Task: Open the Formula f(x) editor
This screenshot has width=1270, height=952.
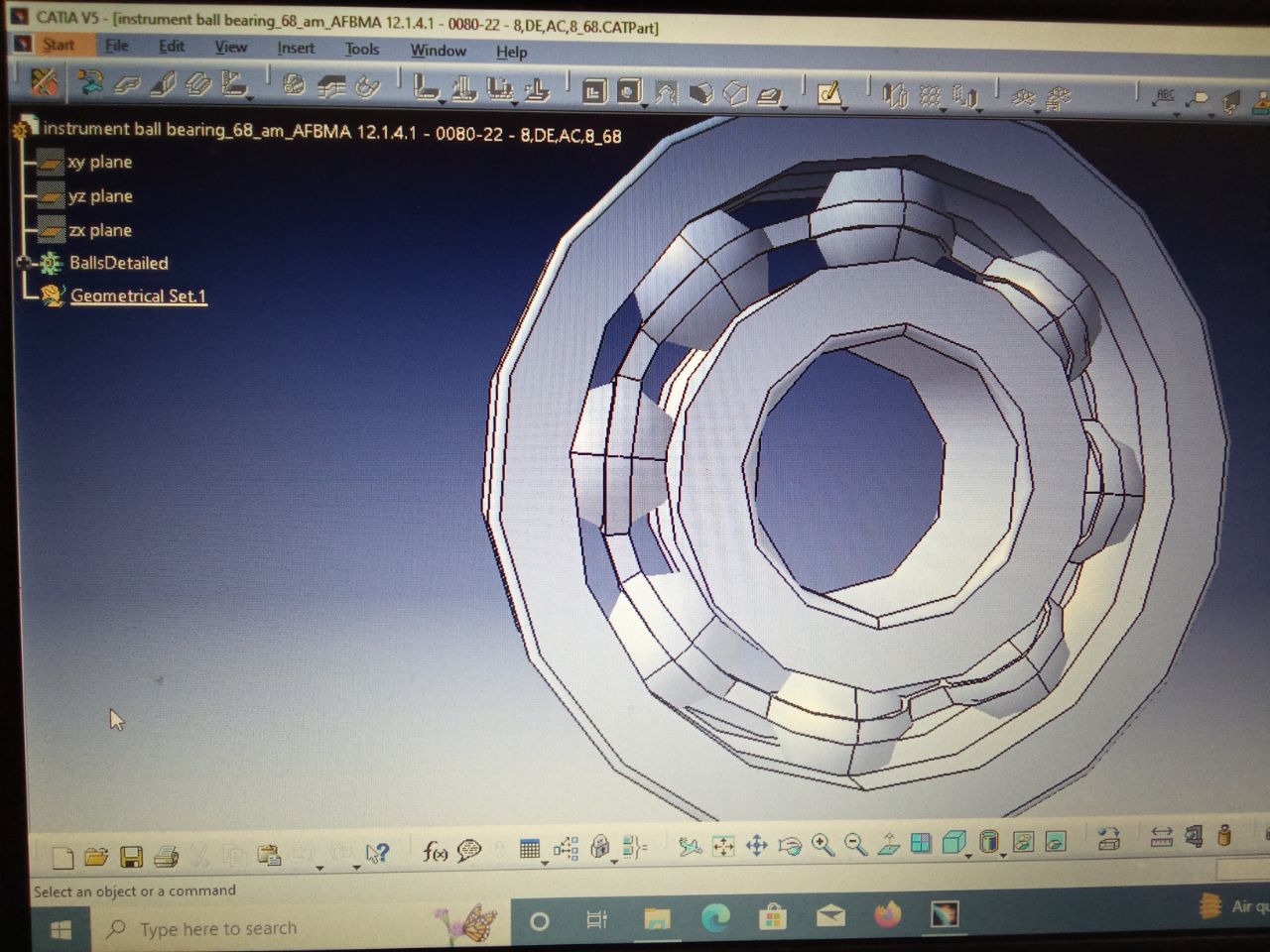Action: [x=435, y=851]
